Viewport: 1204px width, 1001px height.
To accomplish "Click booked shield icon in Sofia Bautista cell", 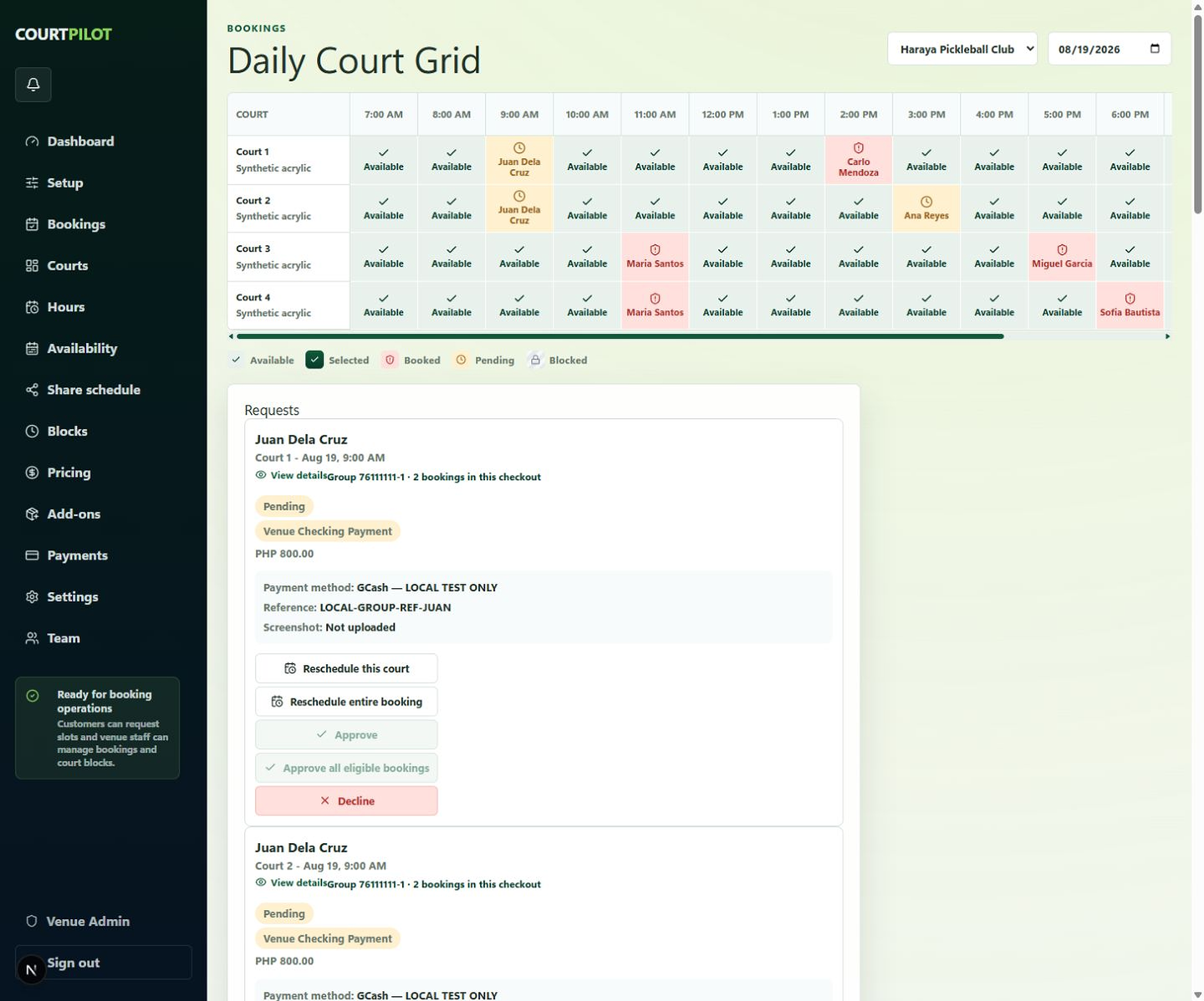I will [1130, 299].
